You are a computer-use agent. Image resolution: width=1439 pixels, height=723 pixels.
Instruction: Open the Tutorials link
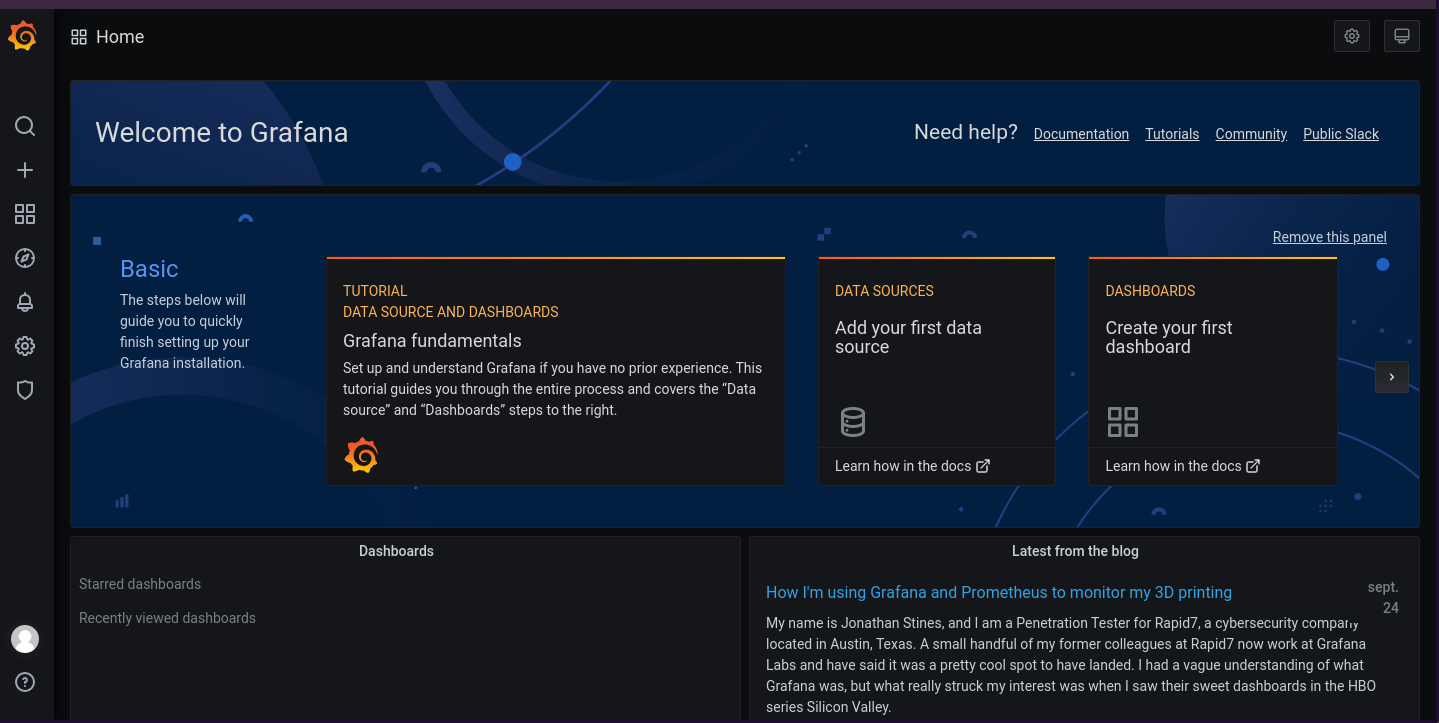coord(1172,134)
